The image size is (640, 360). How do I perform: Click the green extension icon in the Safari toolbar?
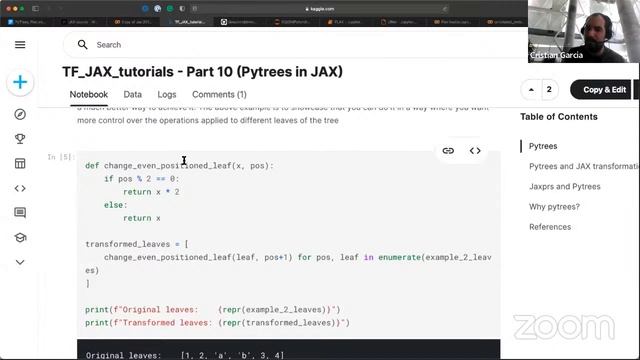pos(170,9)
